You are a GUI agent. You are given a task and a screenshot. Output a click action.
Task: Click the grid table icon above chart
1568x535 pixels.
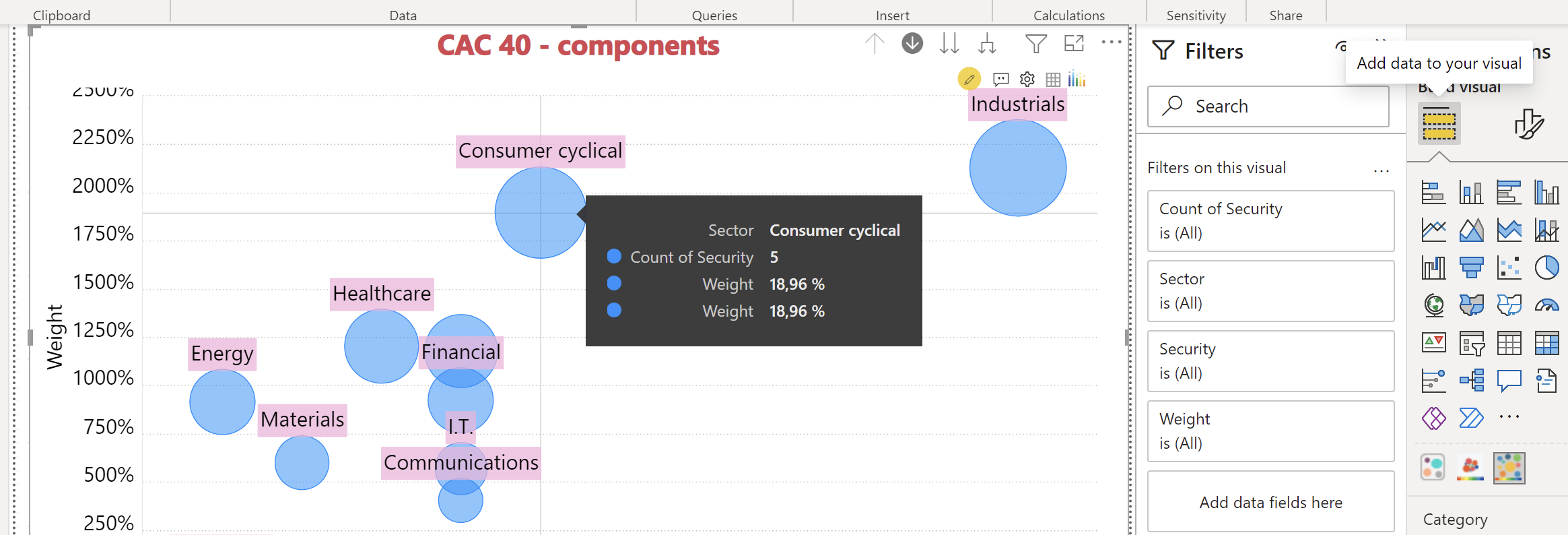click(1054, 80)
